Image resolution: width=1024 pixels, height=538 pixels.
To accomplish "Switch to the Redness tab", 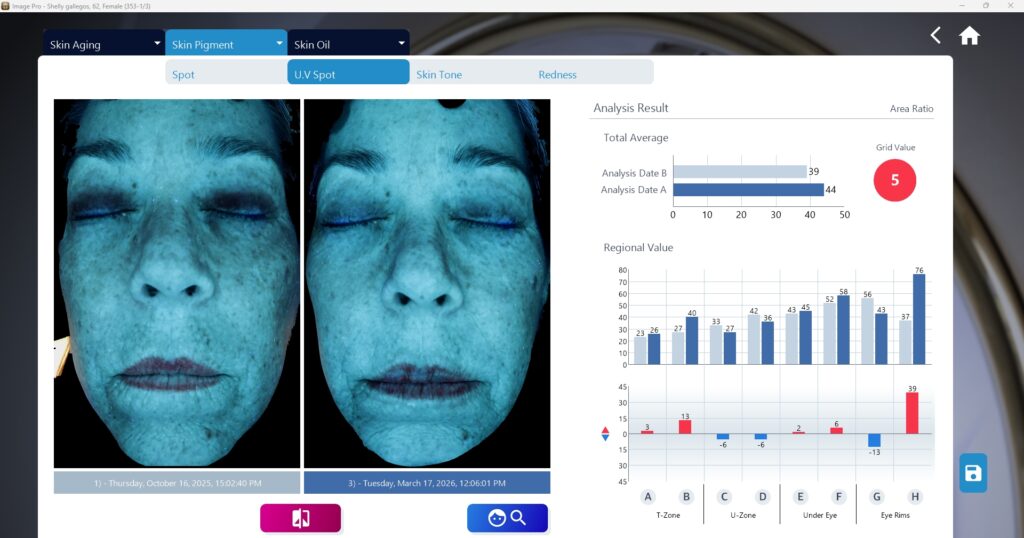I will coord(592,74).
